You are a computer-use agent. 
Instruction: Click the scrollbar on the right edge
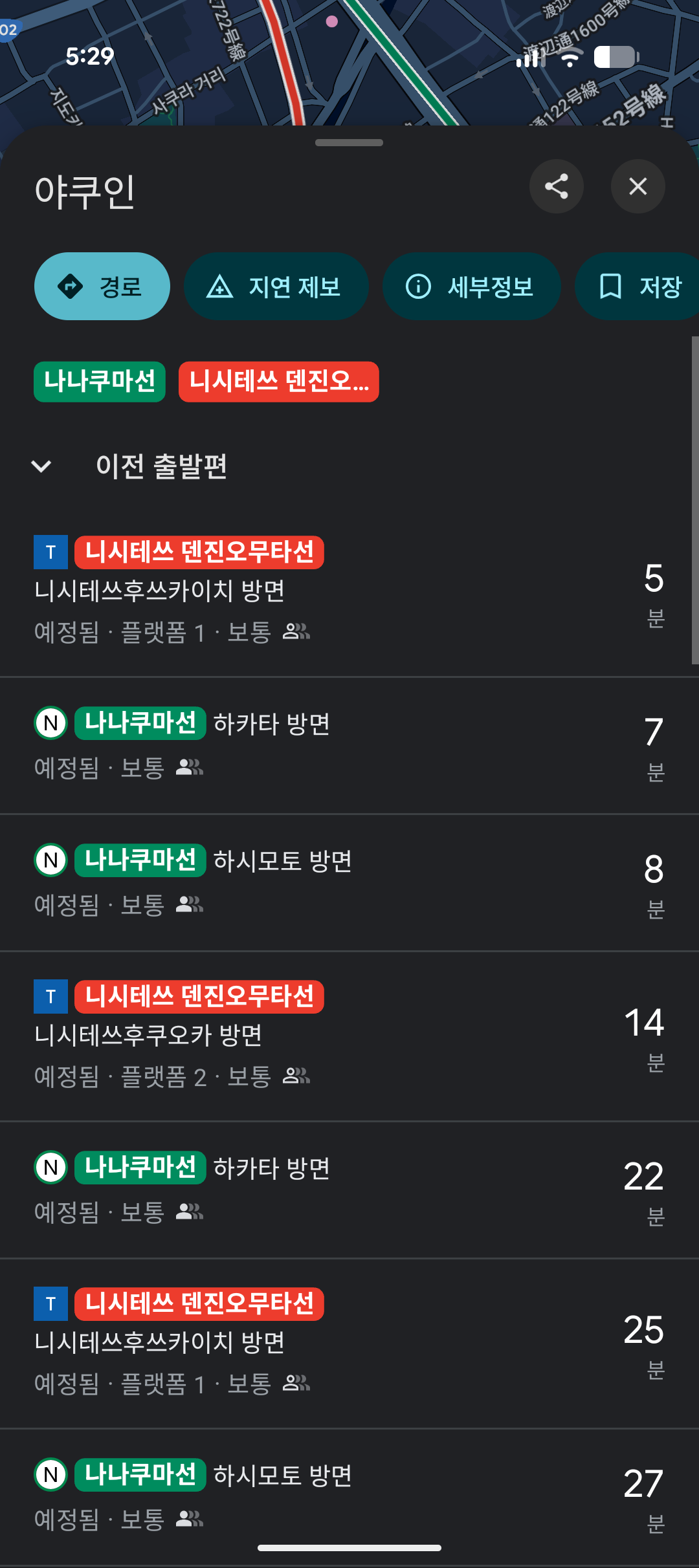pos(694,500)
